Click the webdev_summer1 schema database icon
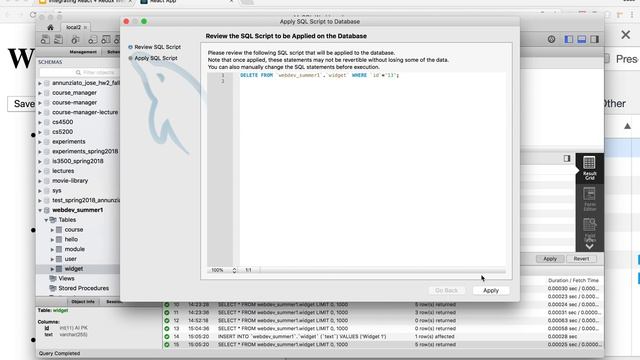640x360 pixels. coord(47,210)
